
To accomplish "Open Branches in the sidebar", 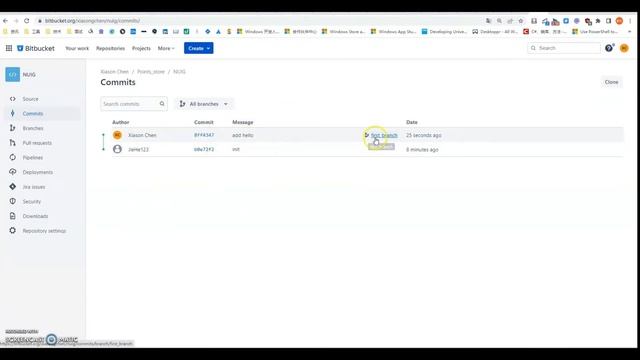I will (33, 128).
